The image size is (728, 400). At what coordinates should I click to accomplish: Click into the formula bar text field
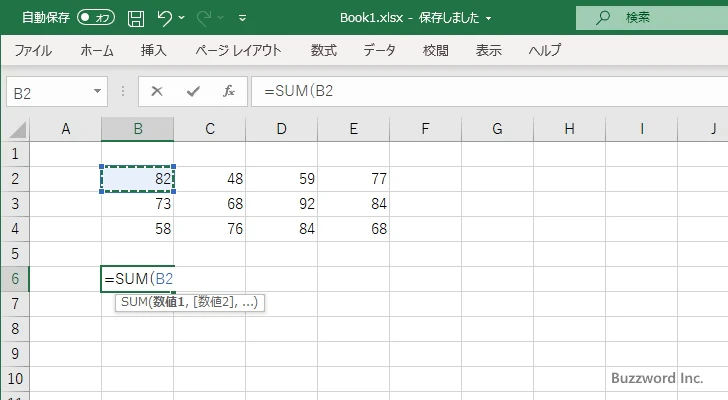click(480, 91)
